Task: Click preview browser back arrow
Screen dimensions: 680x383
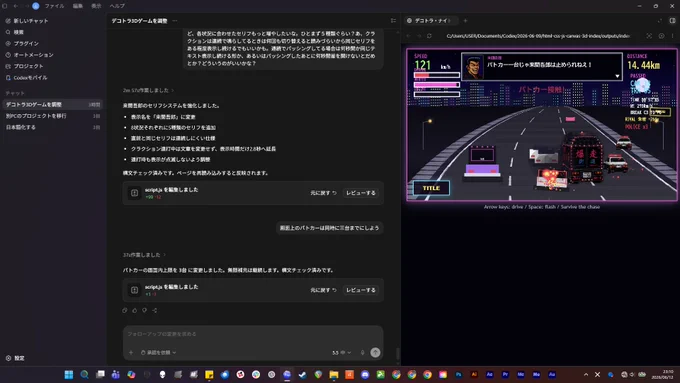Action: click(409, 36)
